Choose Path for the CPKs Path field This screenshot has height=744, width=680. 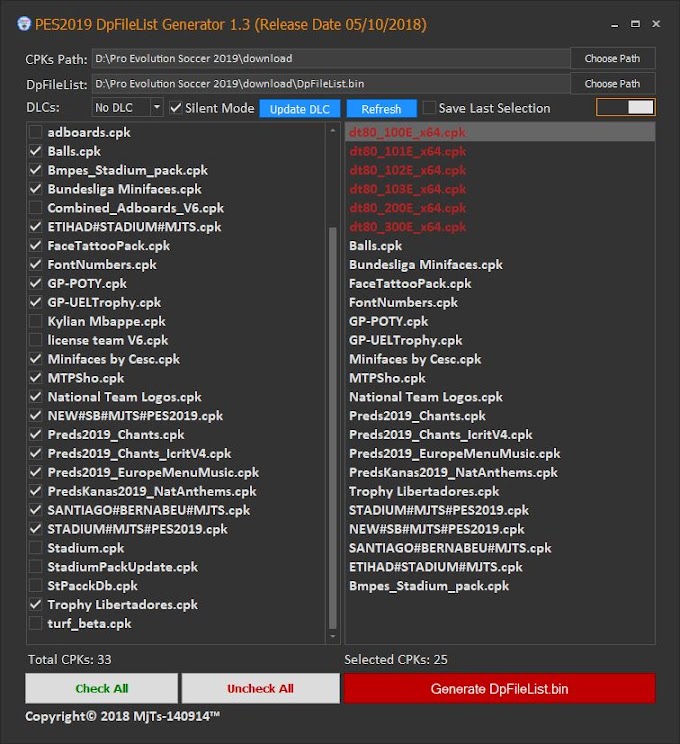click(612, 58)
